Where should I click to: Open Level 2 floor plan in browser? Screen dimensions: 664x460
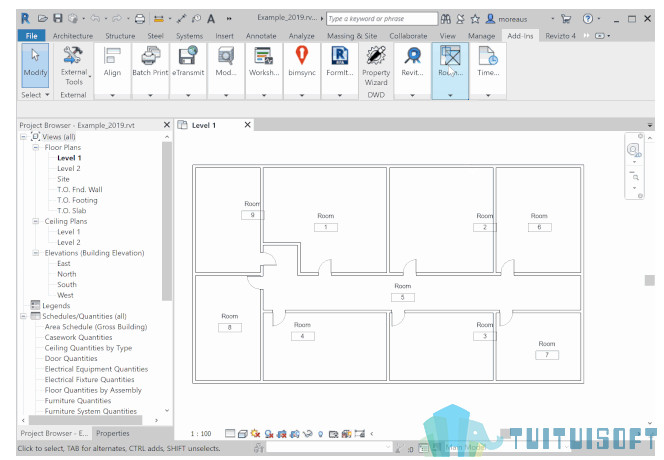click(69, 169)
